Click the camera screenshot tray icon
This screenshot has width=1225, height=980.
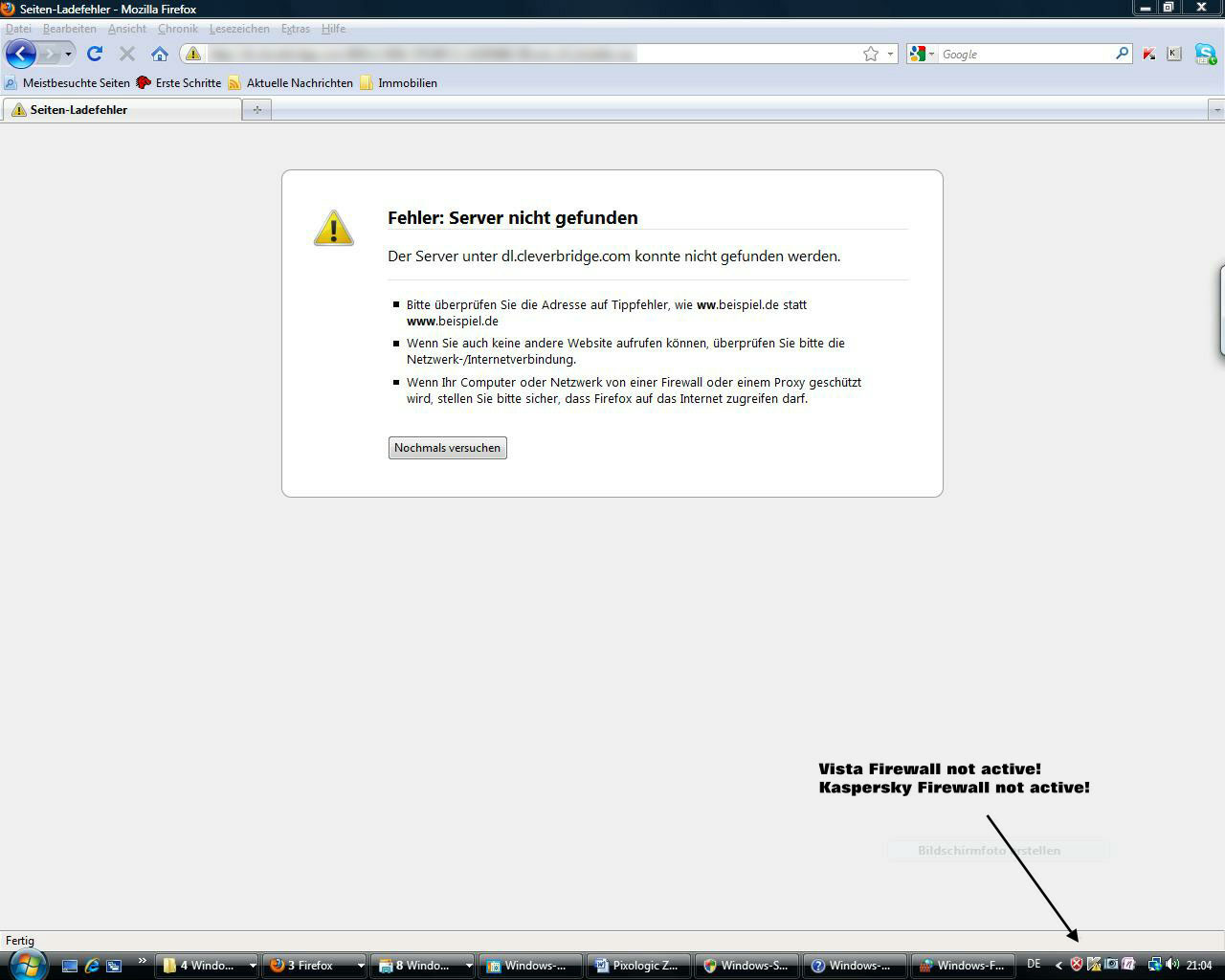[1110, 965]
